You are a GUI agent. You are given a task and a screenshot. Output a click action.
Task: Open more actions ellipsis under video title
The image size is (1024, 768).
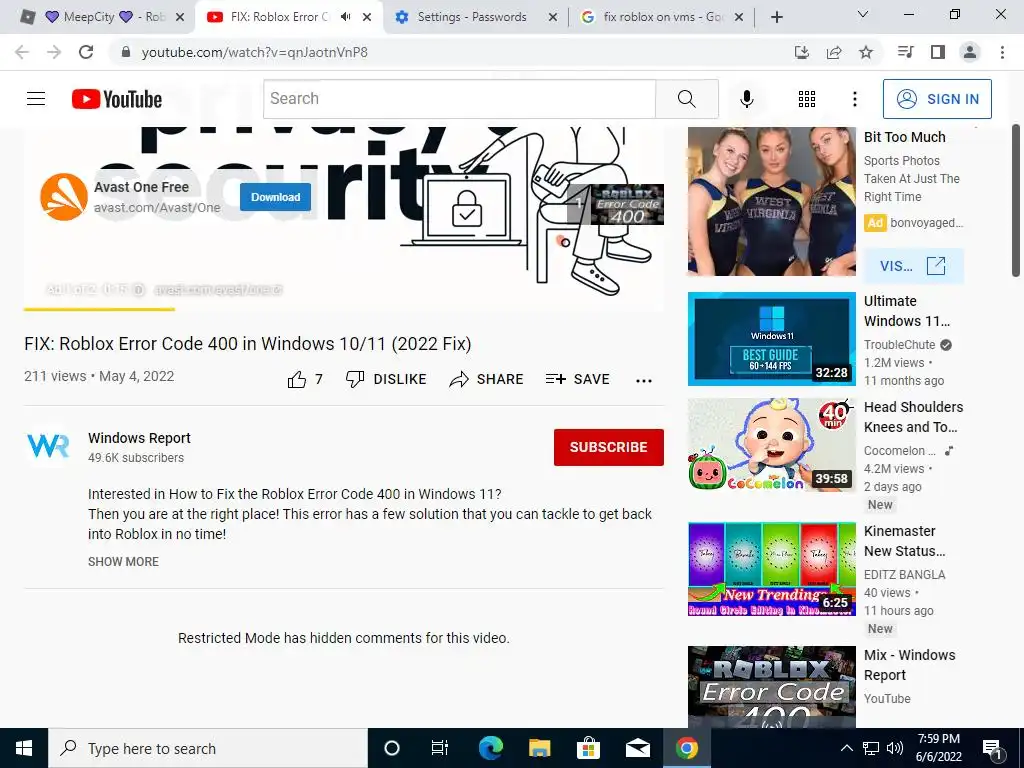coord(643,381)
